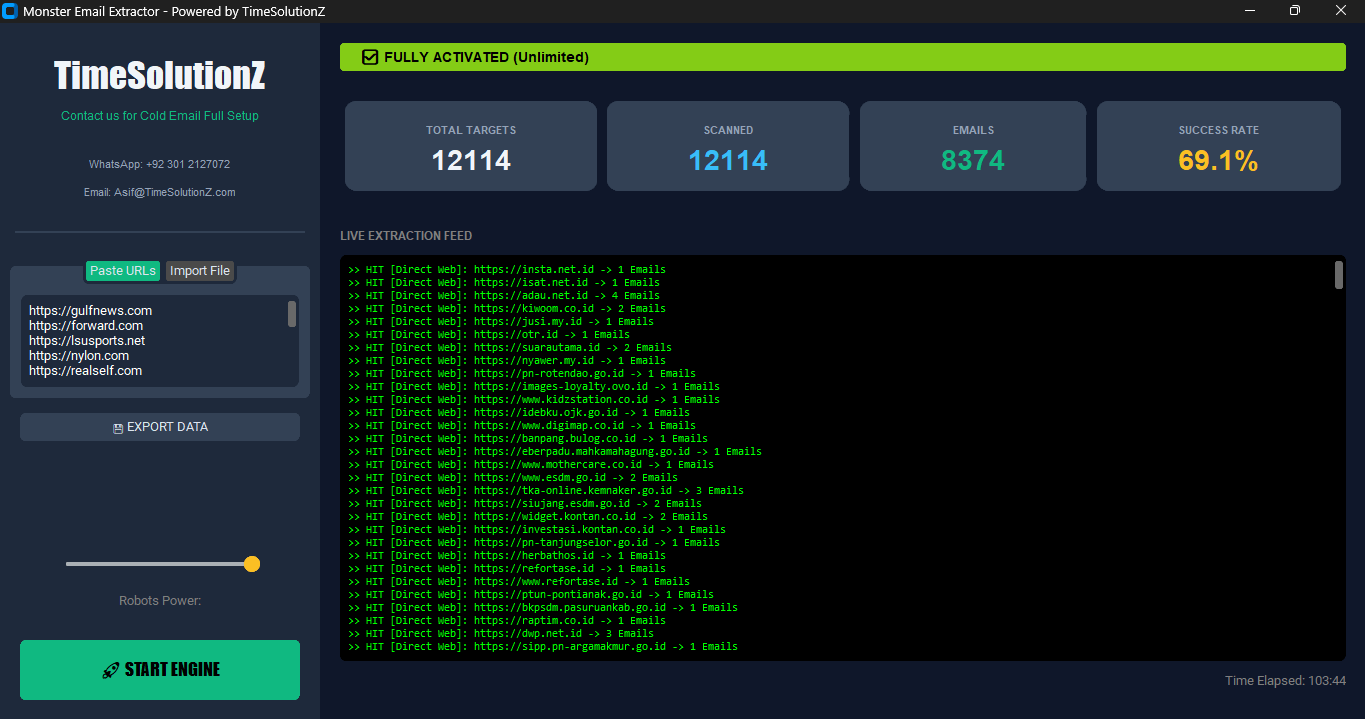Click the floppy disk icon on Export Data

tap(118, 428)
